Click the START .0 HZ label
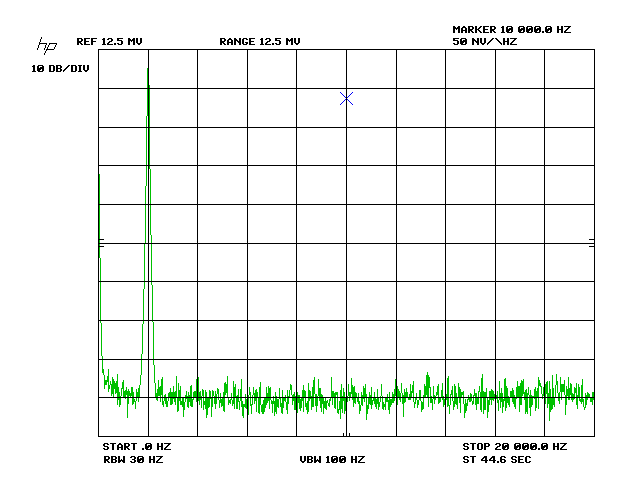Viewport: 640px width, 480px height. [x=137, y=446]
